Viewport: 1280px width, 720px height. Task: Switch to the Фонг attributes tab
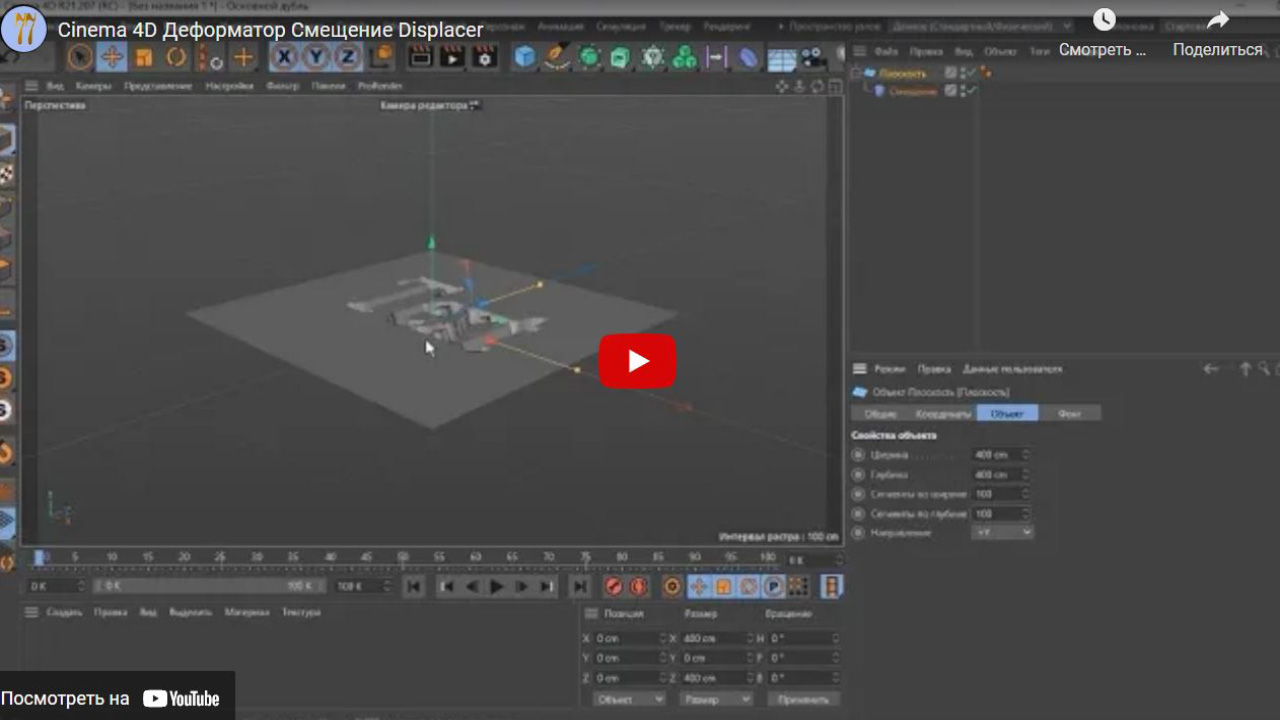[x=1070, y=413]
